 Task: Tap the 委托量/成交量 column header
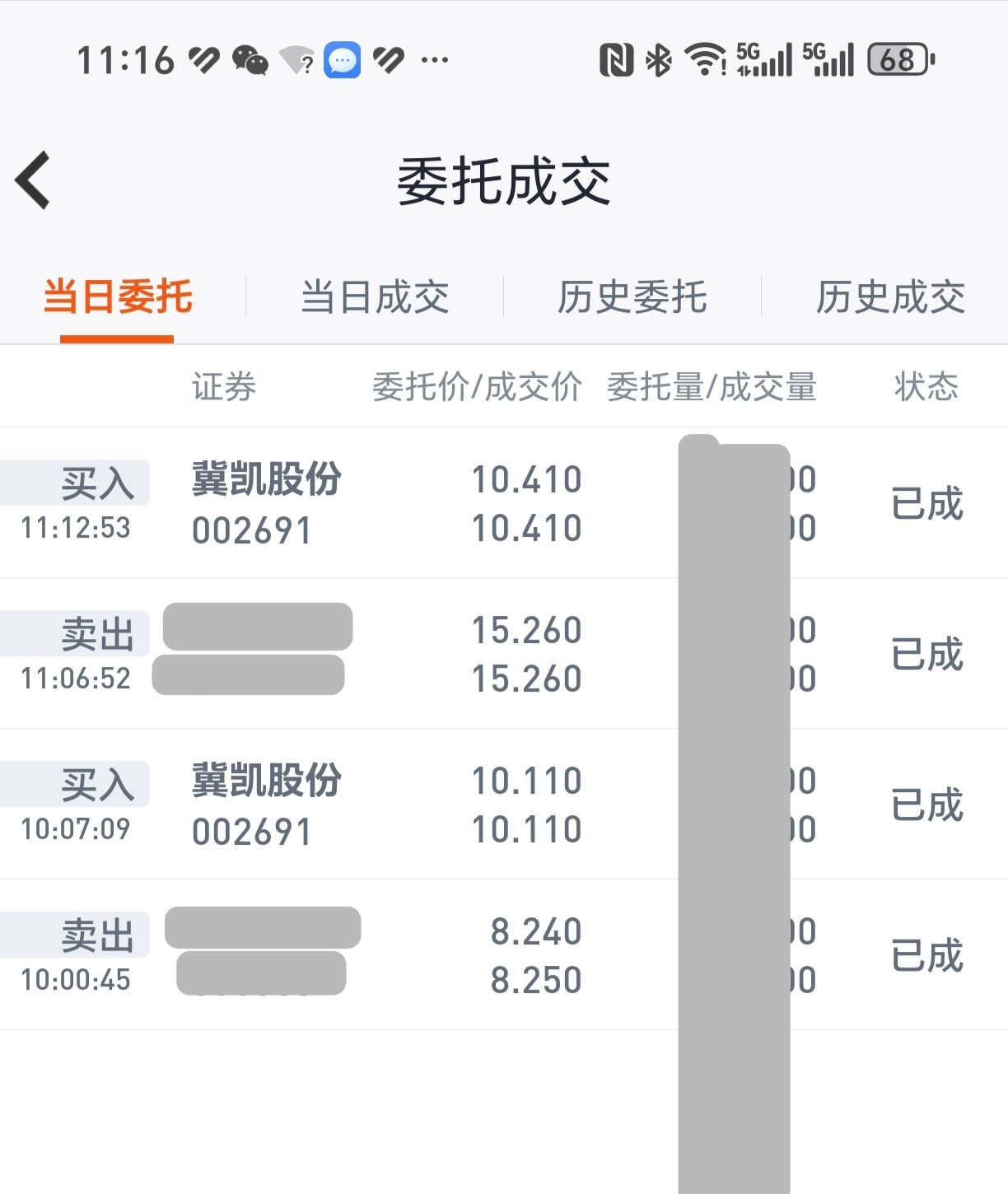tap(712, 387)
